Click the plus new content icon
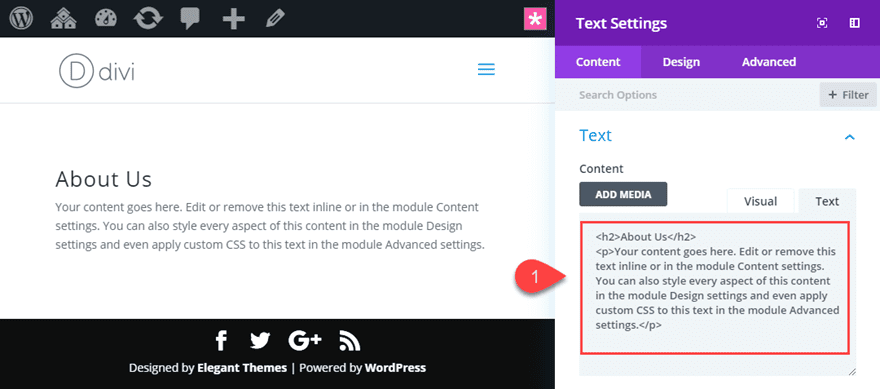 (x=233, y=19)
